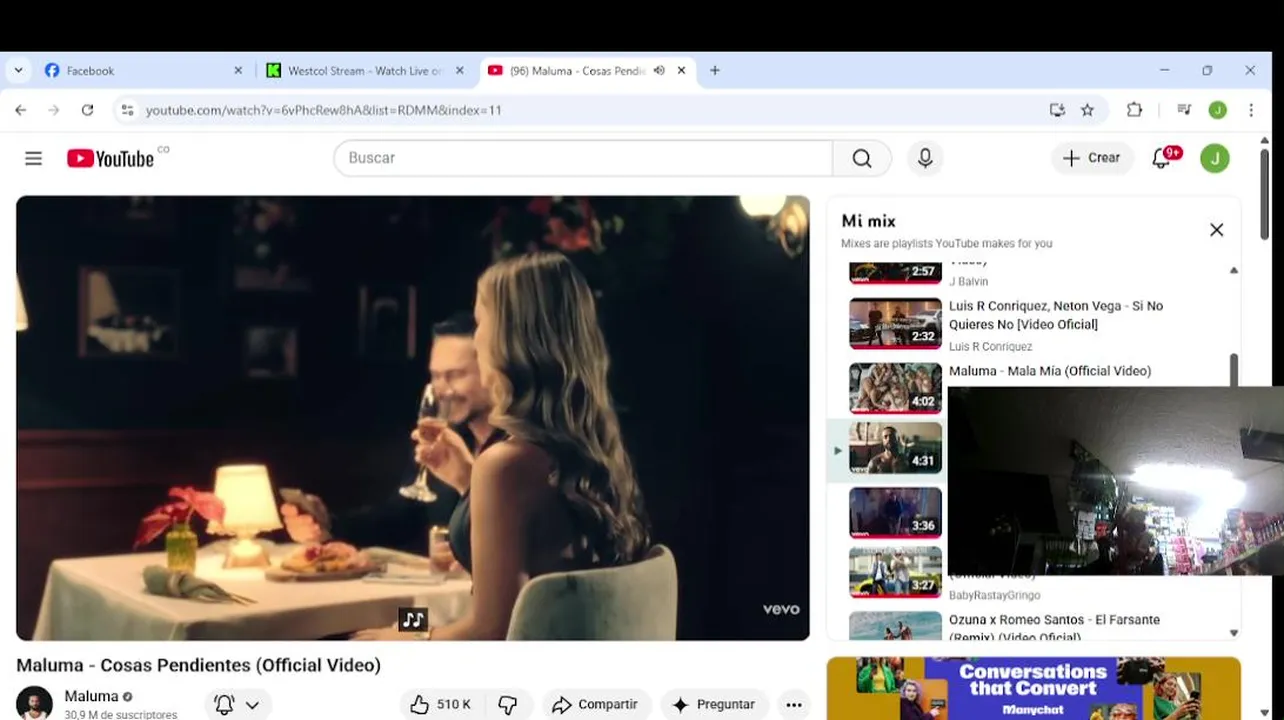Click the Compartir share button
The height and width of the screenshot is (720, 1284).
point(596,705)
